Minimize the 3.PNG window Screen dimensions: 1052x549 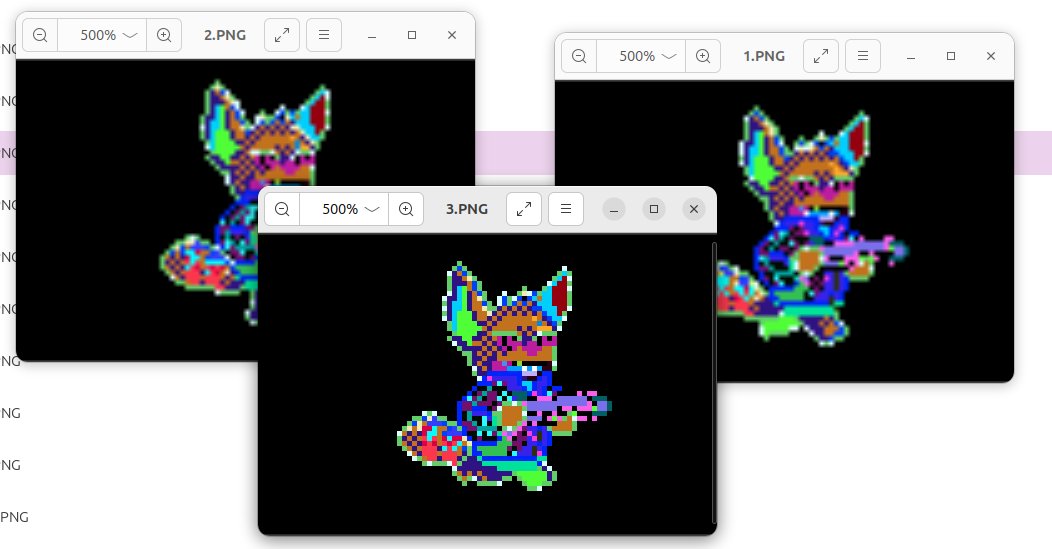pyautogui.click(x=613, y=209)
